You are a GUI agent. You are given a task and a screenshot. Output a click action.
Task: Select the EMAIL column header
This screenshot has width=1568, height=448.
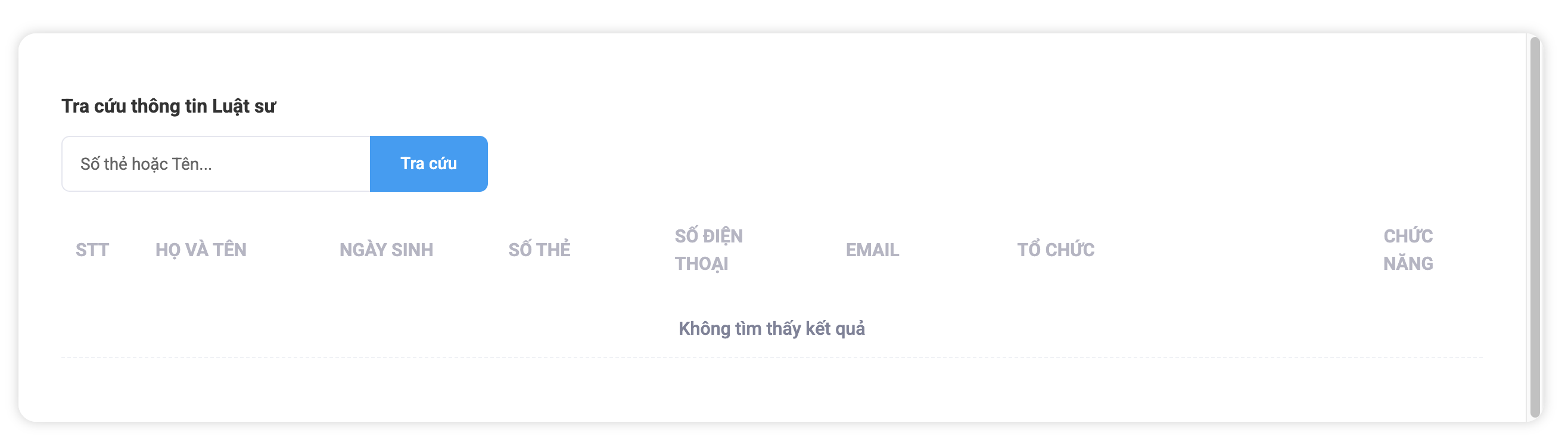click(872, 250)
